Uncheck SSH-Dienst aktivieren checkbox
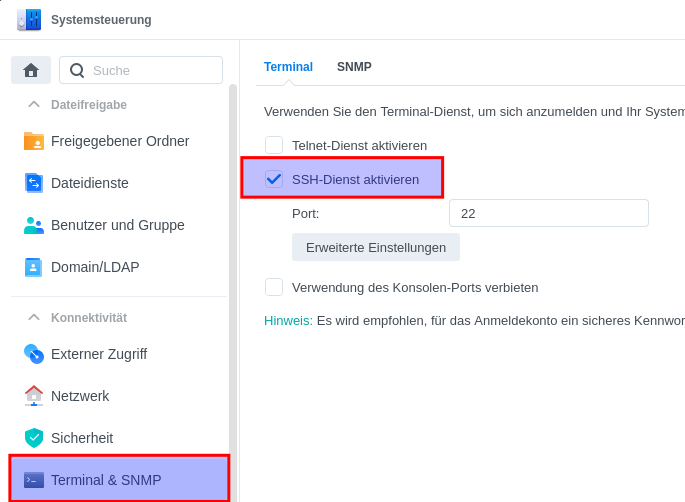 point(274,179)
